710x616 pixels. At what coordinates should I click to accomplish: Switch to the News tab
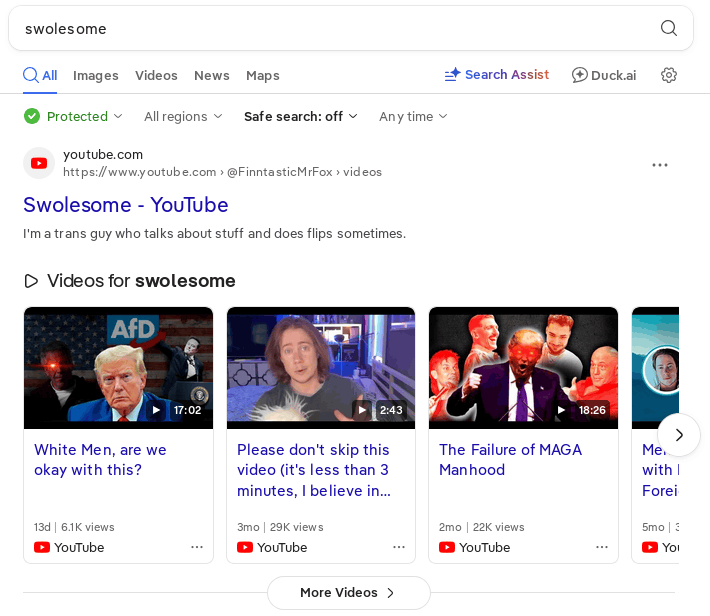click(212, 75)
